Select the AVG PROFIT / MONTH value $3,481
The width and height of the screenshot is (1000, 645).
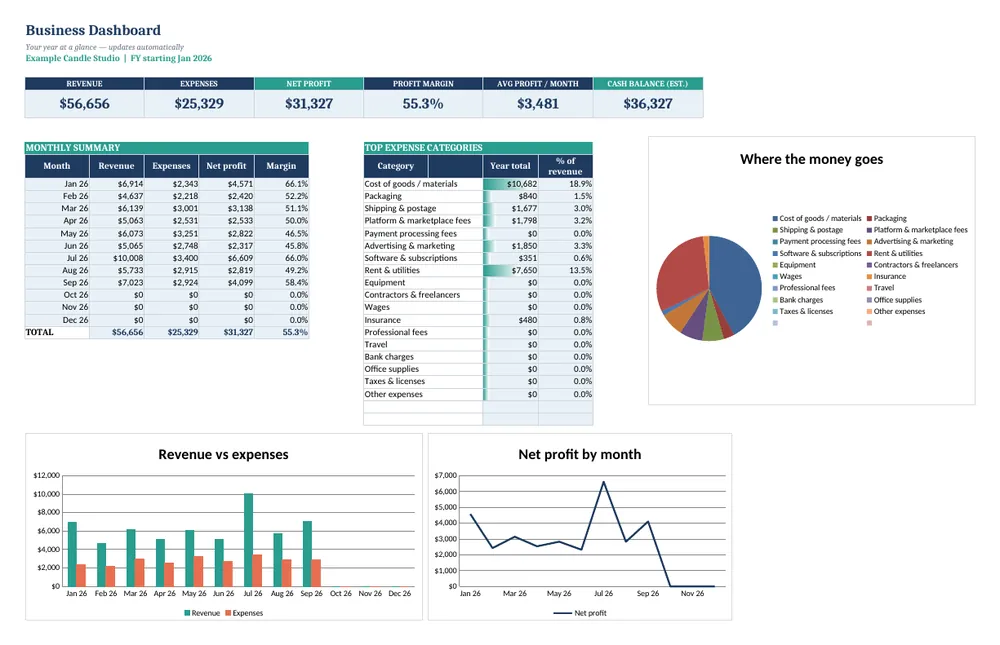[538, 103]
